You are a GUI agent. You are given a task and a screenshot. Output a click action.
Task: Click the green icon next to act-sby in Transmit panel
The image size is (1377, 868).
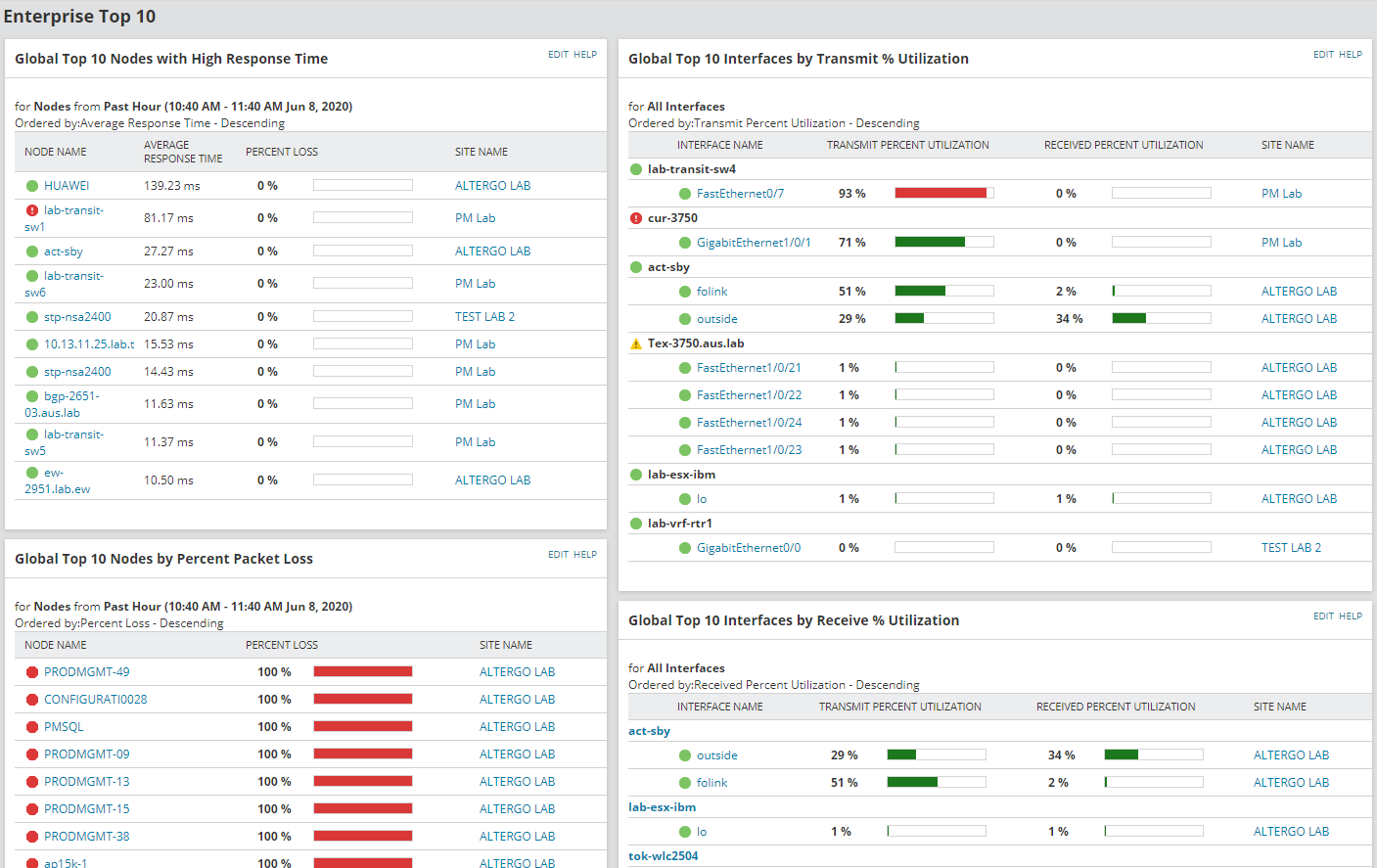pyautogui.click(x=636, y=267)
